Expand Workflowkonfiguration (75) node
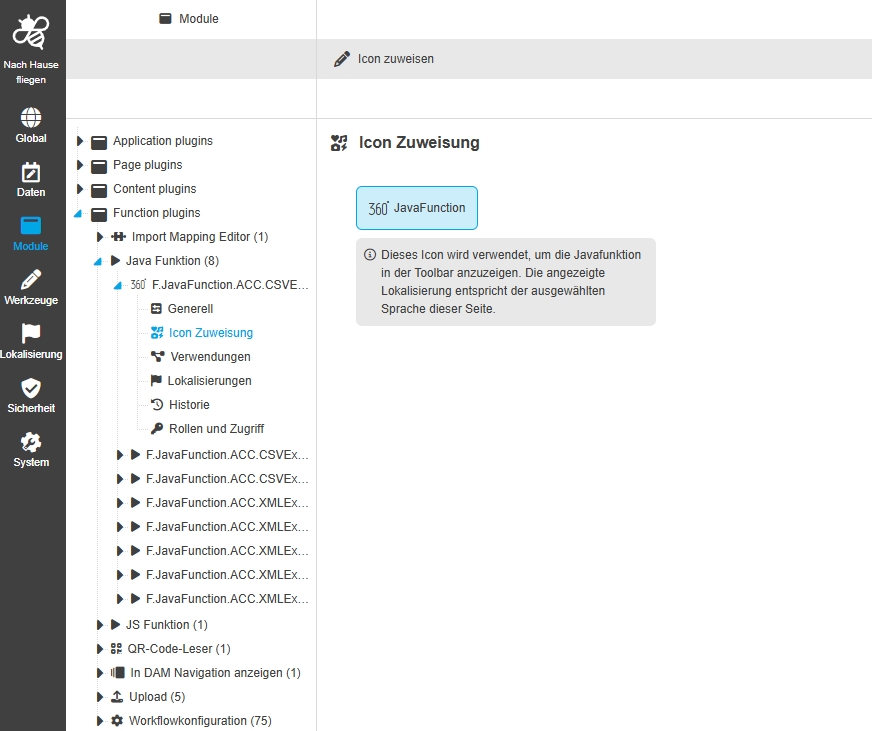 [100, 720]
